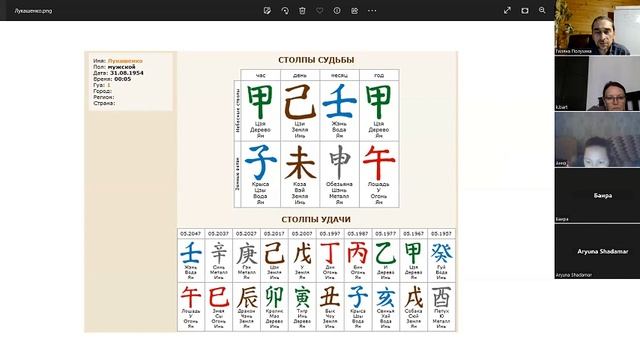The width and height of the screenshot is (640, 360).
Task: Click the 05.1967 luck pillar date
Action: coord(413,234)
